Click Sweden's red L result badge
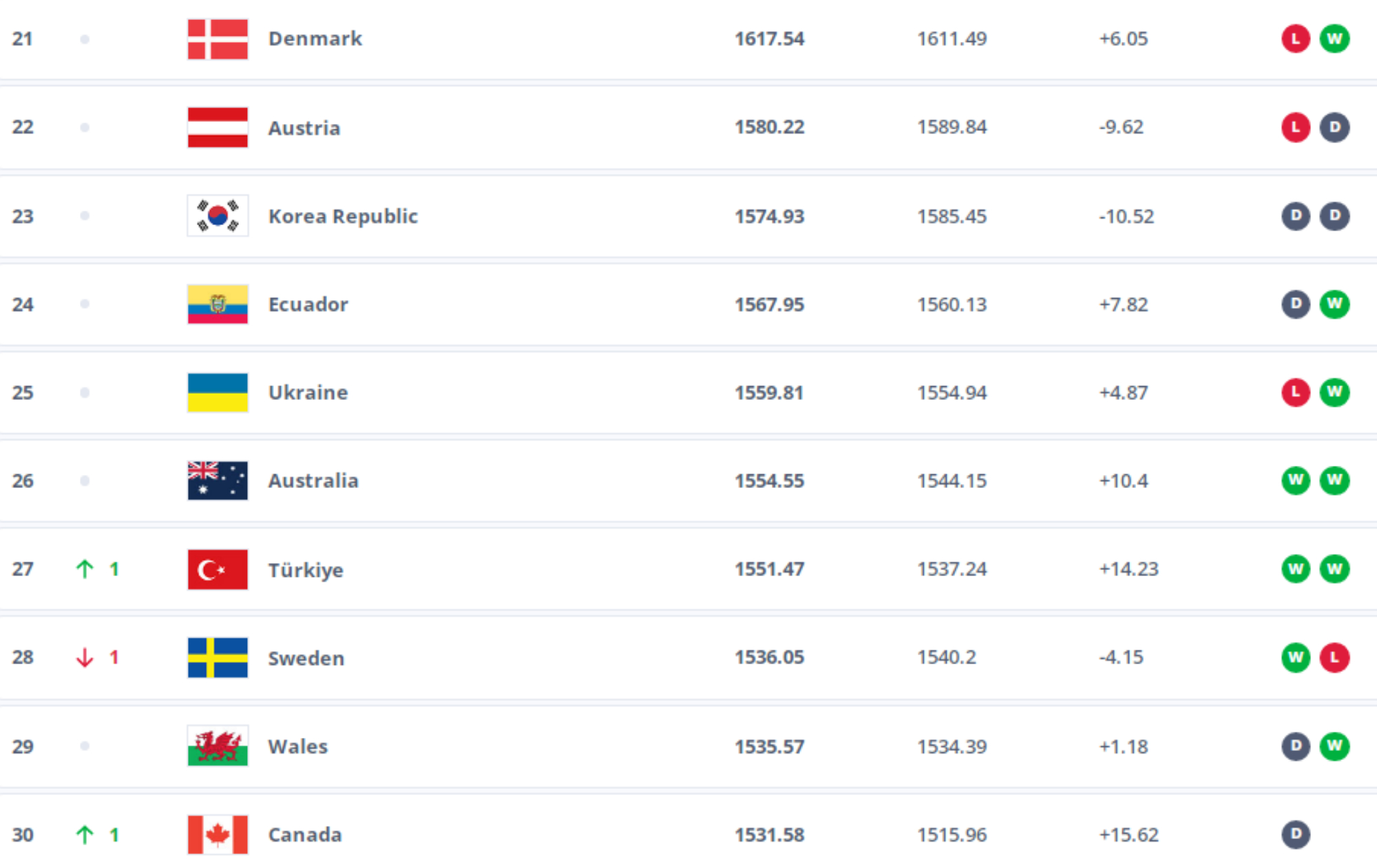This screenshot has width=1377, height=868. [x=1334, y=657]
